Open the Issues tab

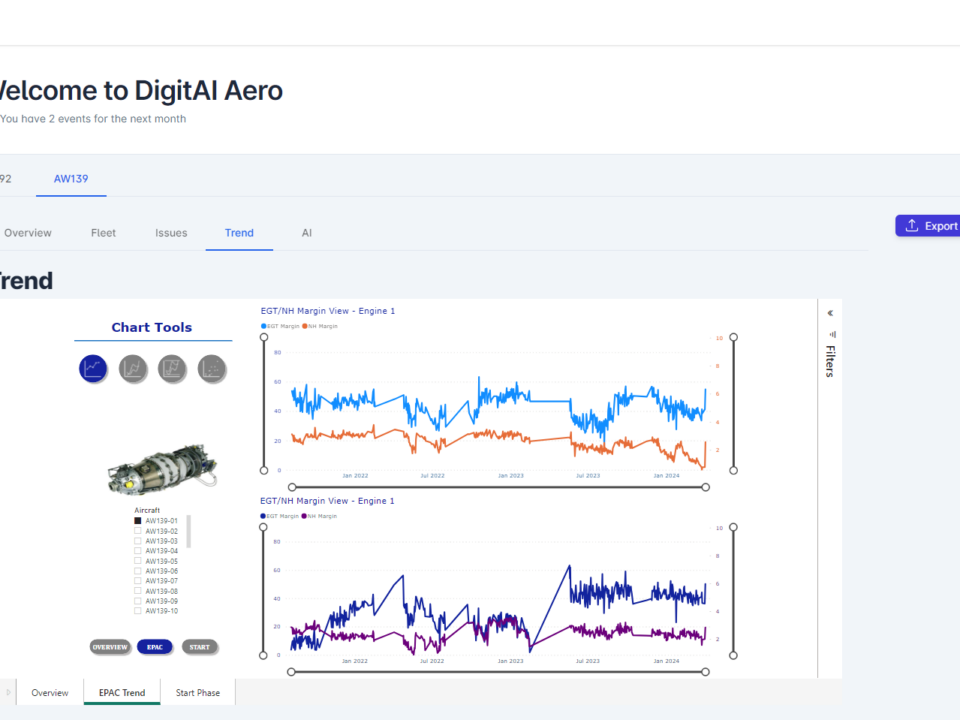point(171,233)
